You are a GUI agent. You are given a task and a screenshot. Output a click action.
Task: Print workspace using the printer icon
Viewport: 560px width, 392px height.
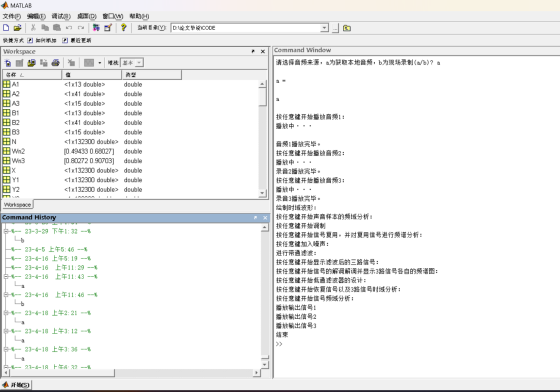tap(55, 63)
